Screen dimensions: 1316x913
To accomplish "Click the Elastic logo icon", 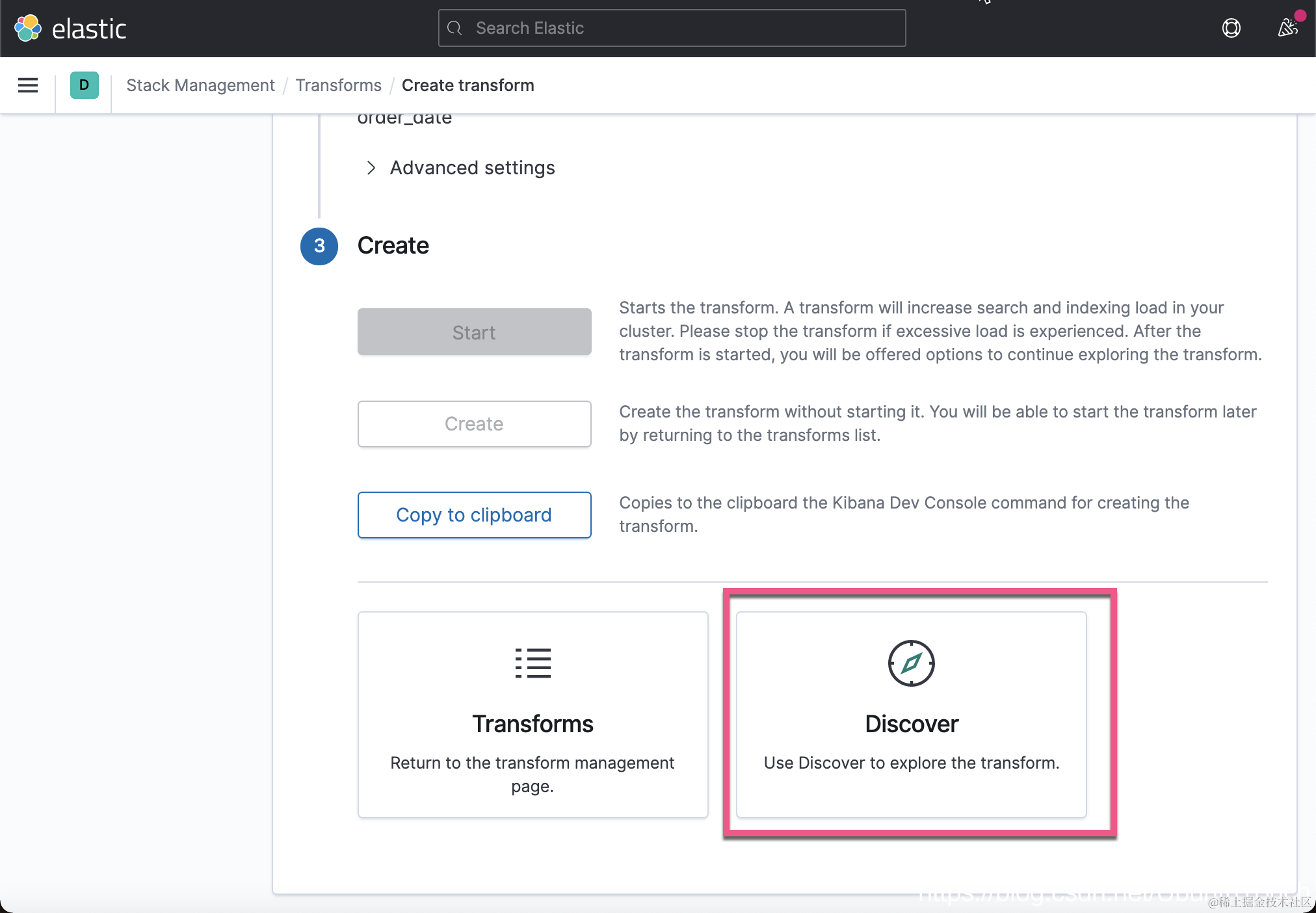I will click(28, 28).
